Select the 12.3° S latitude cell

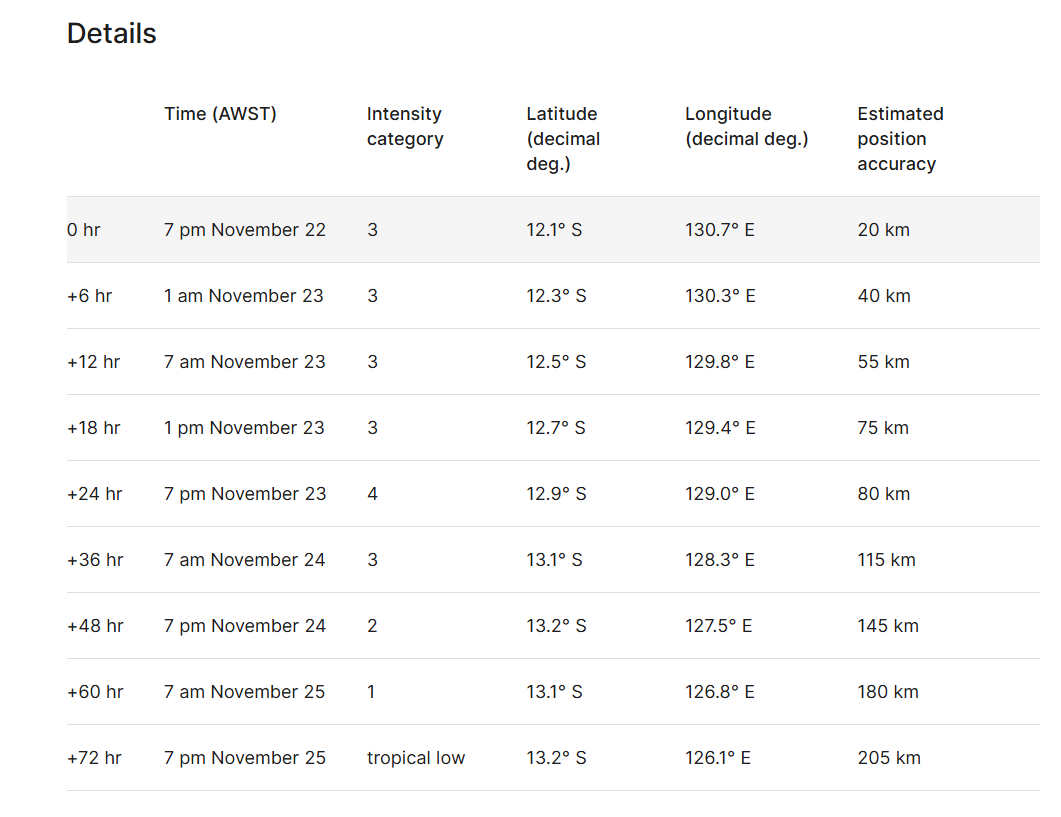coord(556,296)
